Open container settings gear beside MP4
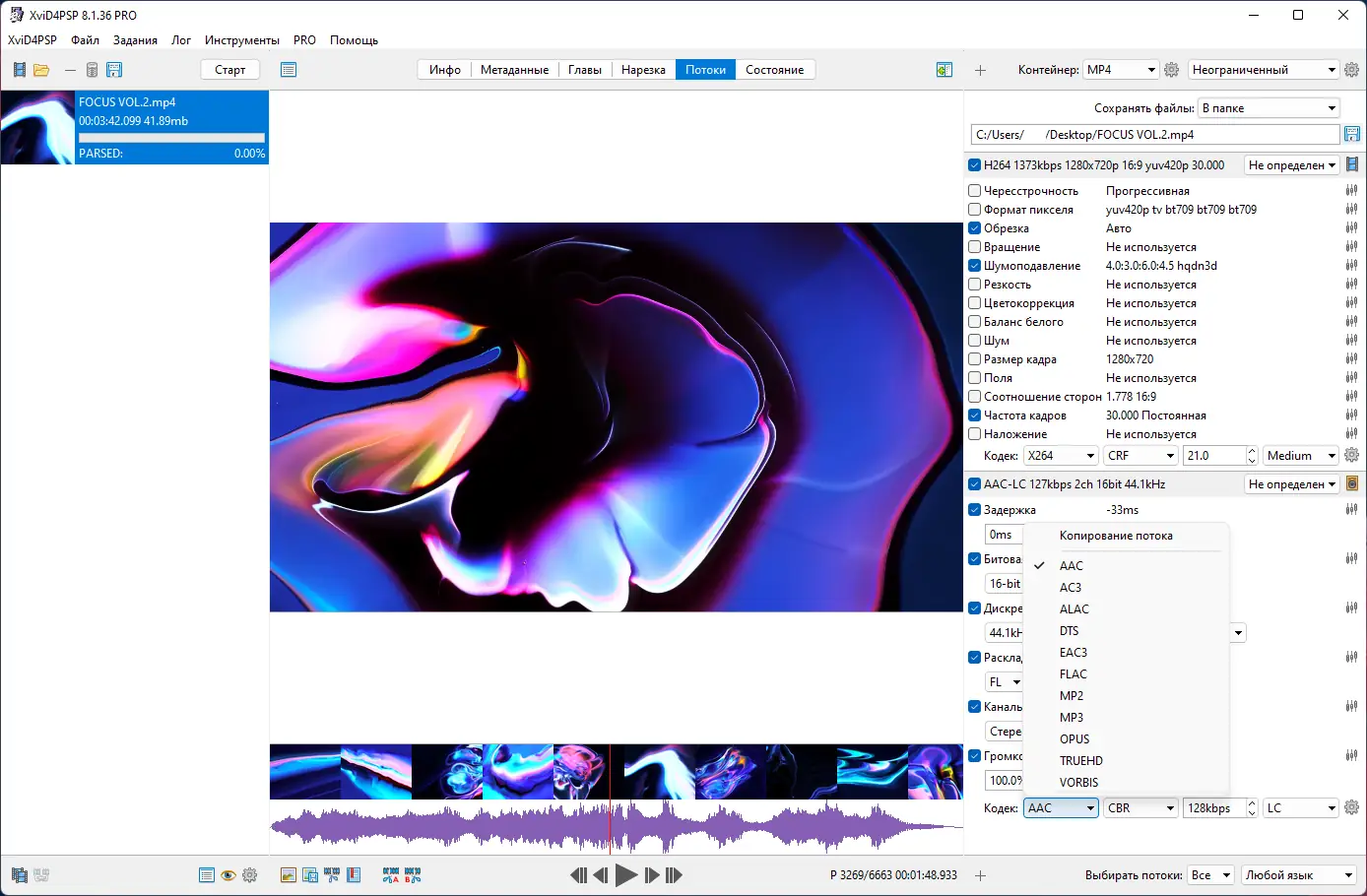 pos(1172,70)
